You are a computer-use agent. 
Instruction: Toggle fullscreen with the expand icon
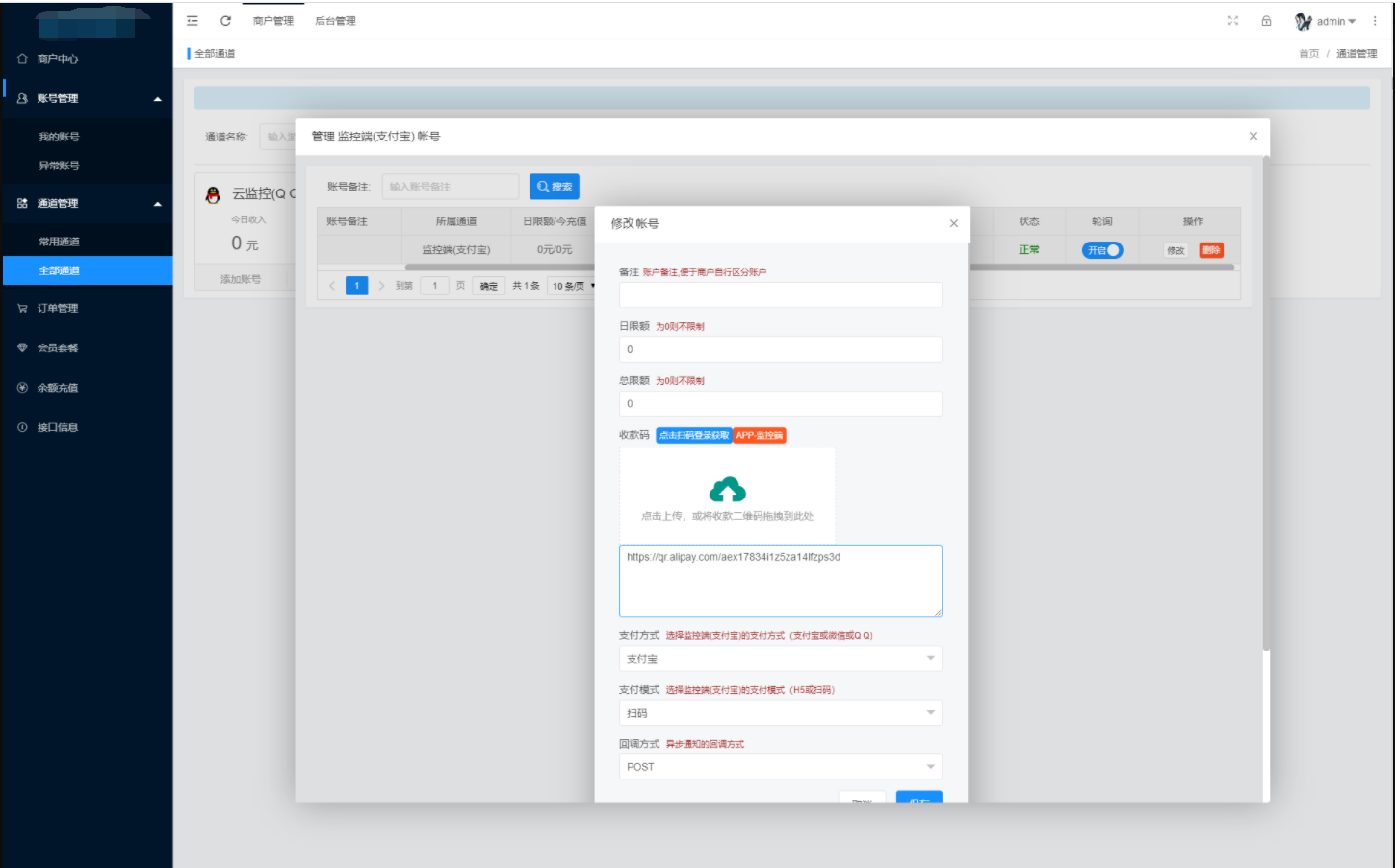pos(1233,21)
